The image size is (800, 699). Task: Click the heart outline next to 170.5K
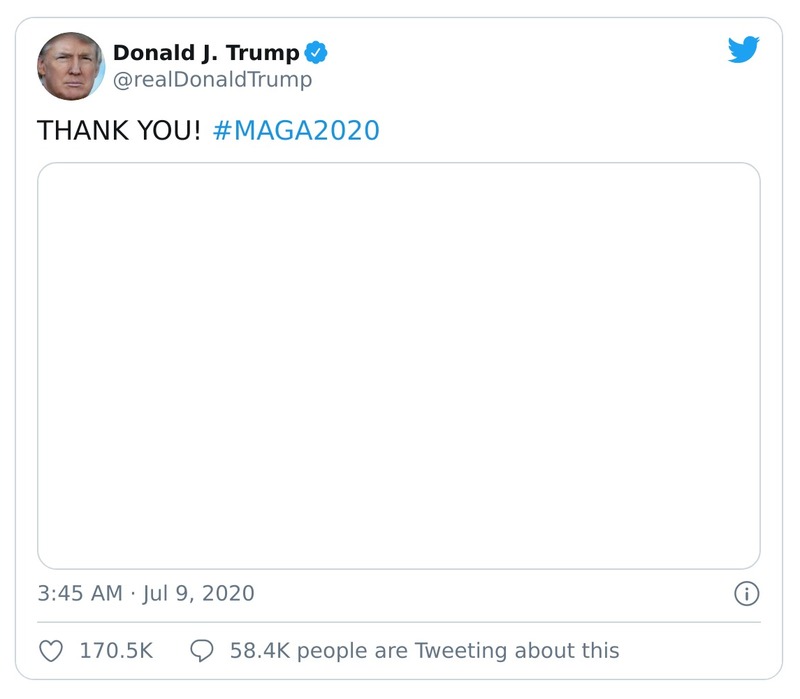point(50,650)
